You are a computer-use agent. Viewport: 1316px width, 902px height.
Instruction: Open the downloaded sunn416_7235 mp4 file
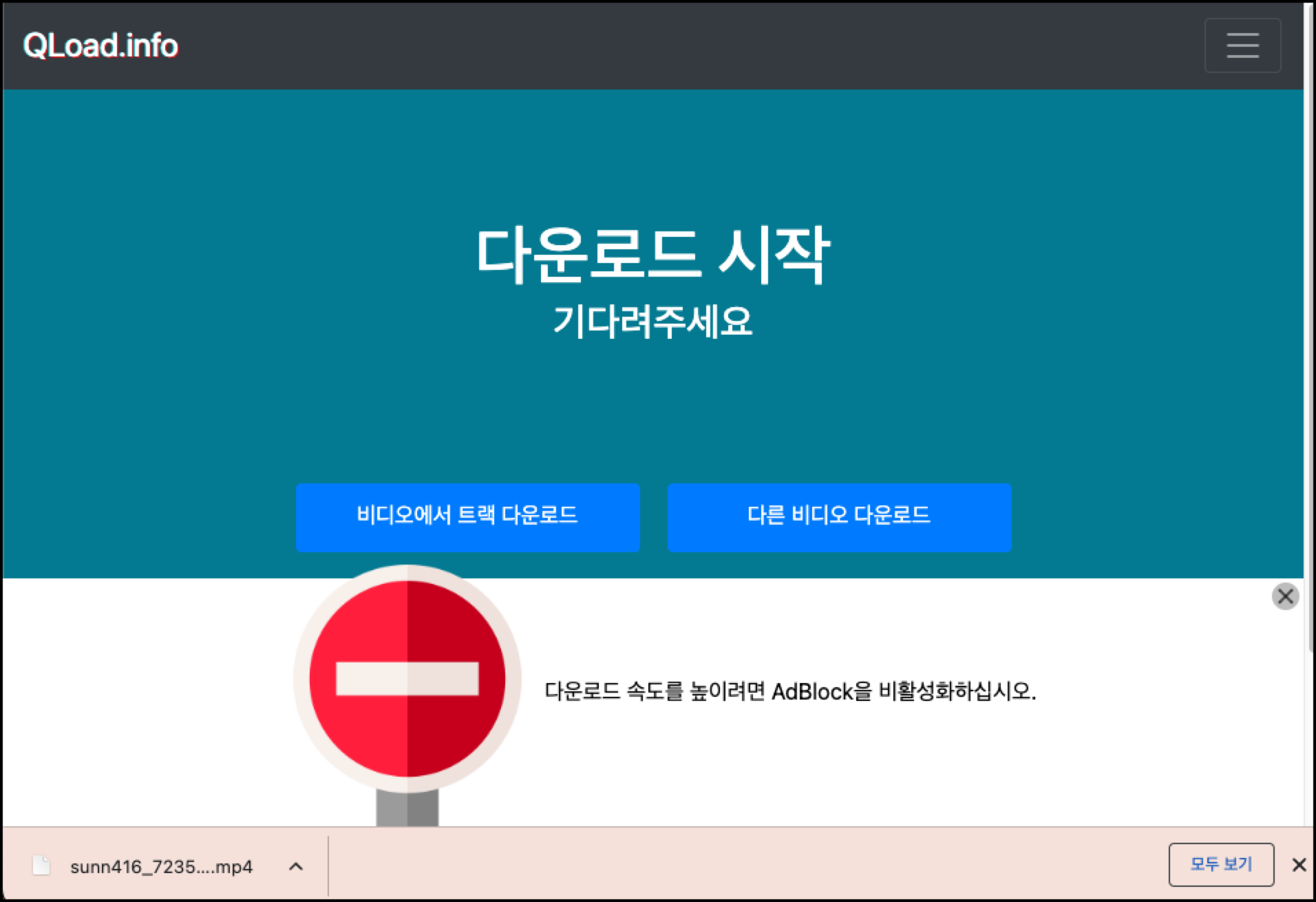click(160, 866)
